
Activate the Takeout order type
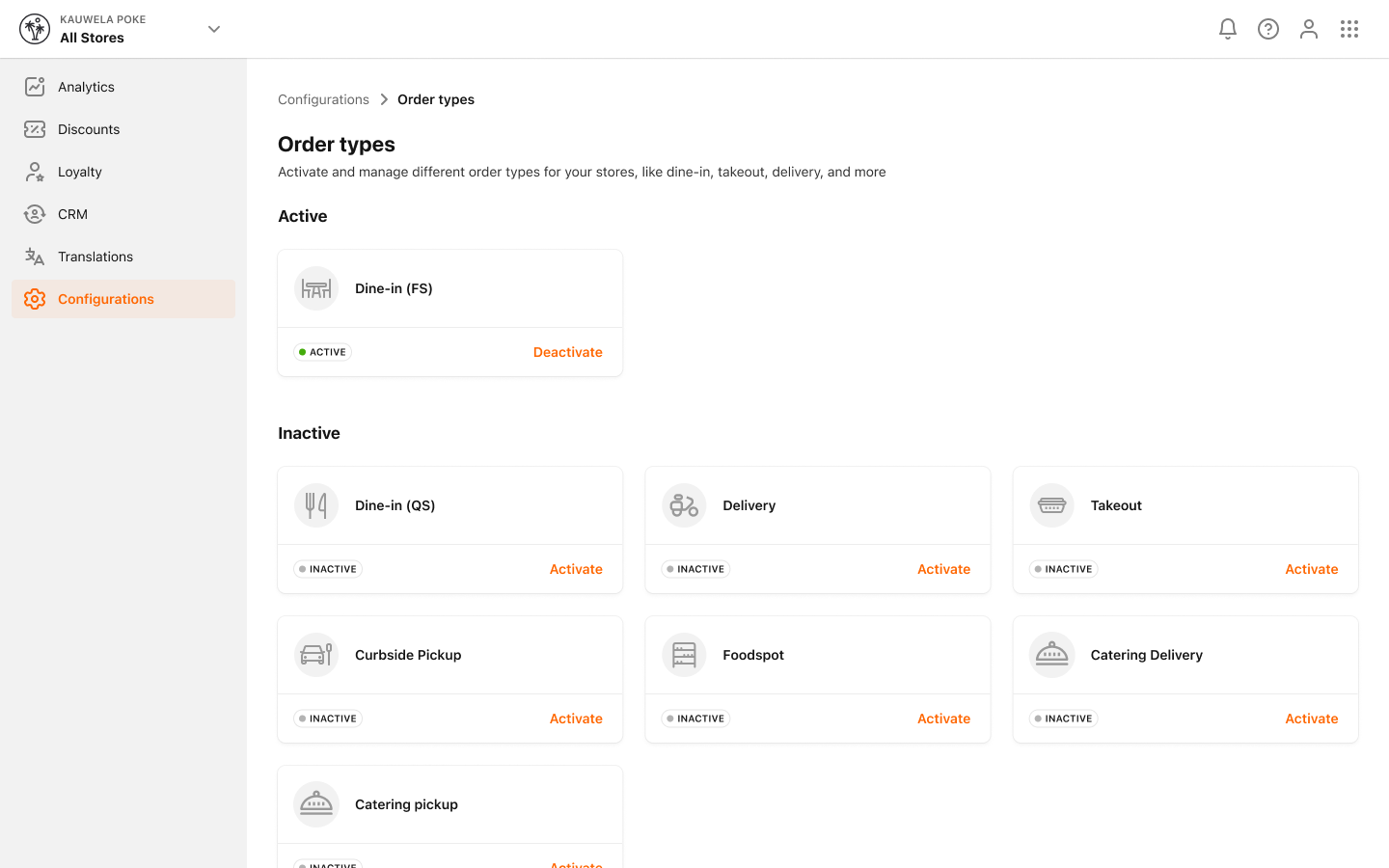pos(1311,569)
